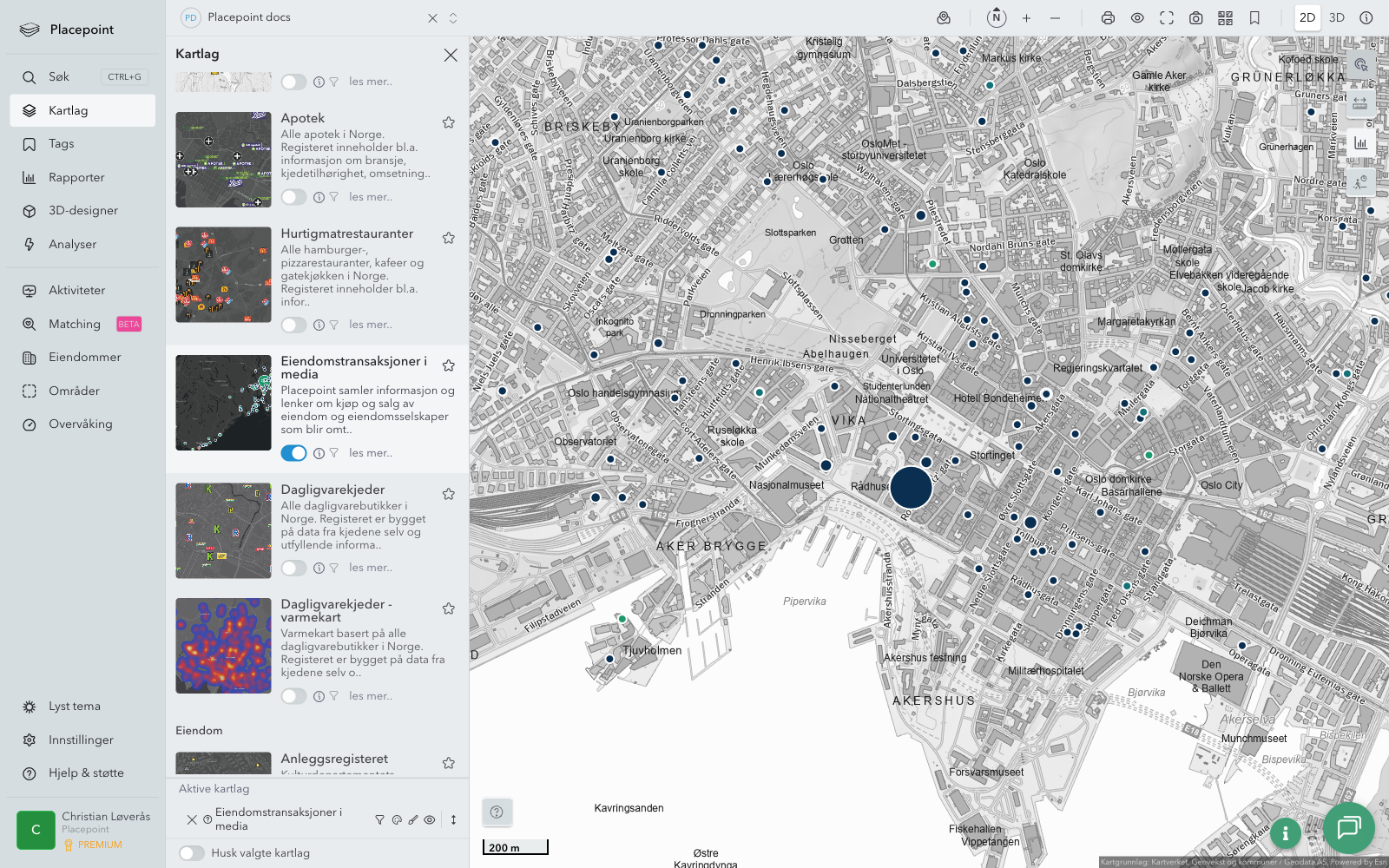The height and width of the screenshot is (868, 1389).
Task: Take a map snapshot with camera icon
Action: point(1195,18)
